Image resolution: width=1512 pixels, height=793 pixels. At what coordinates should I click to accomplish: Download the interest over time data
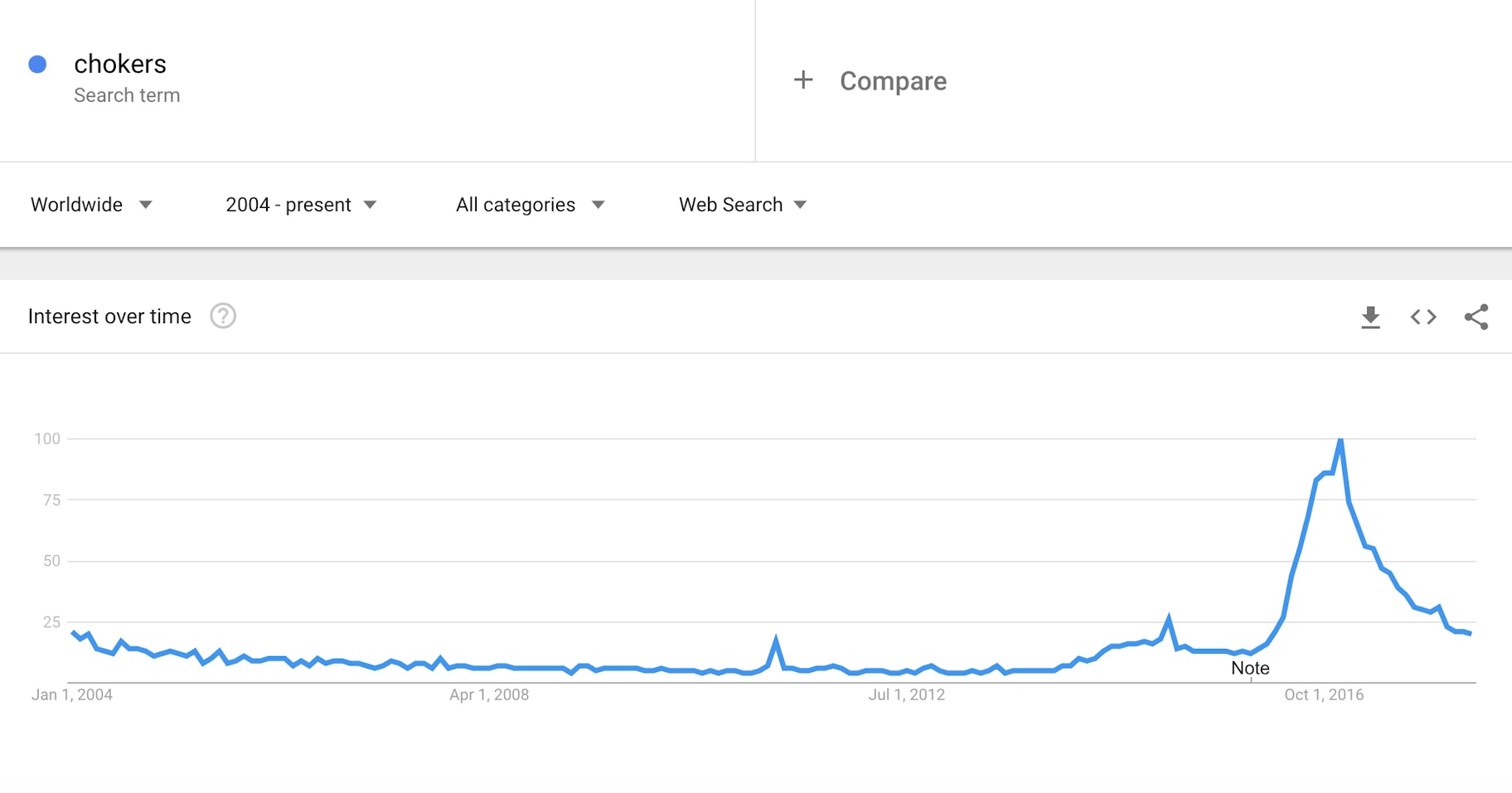pyautogui.click(x=1370, y=317)
